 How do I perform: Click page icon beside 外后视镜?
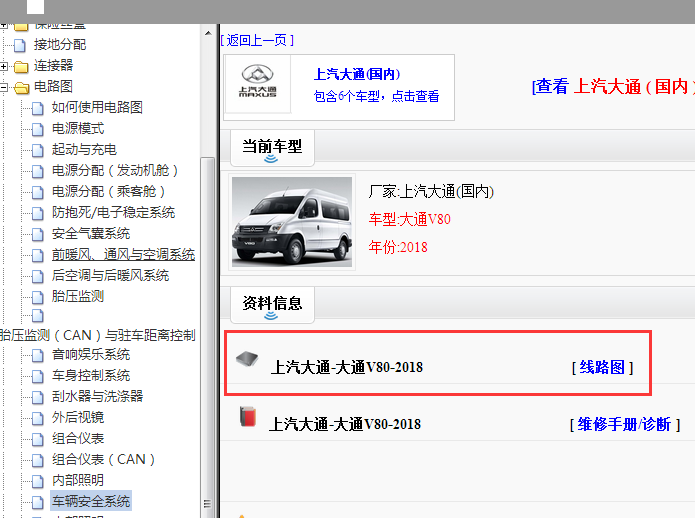point(38,418)
